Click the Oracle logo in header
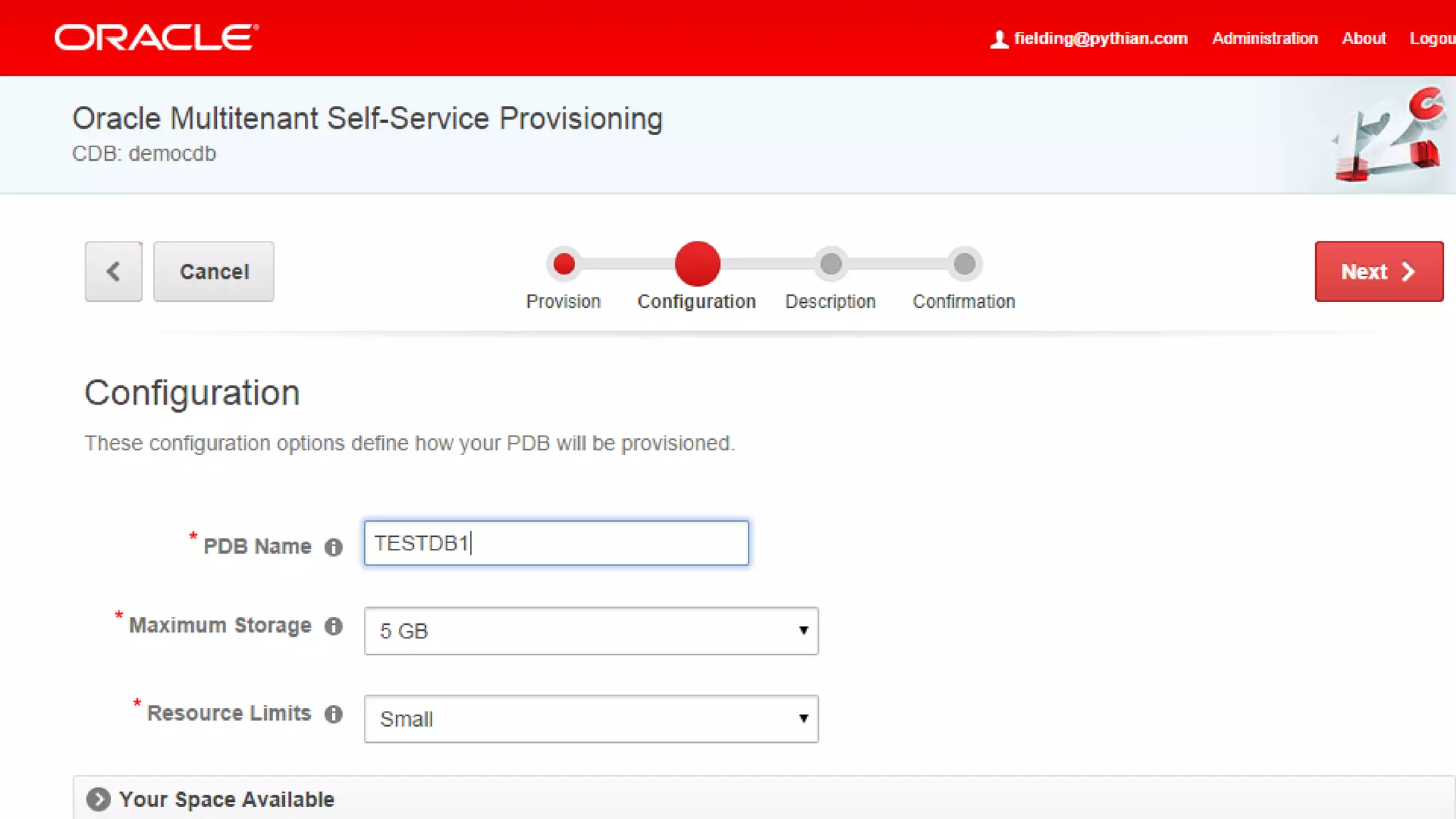The height and width of the screenshot is (819, 1456). (156, 38)
